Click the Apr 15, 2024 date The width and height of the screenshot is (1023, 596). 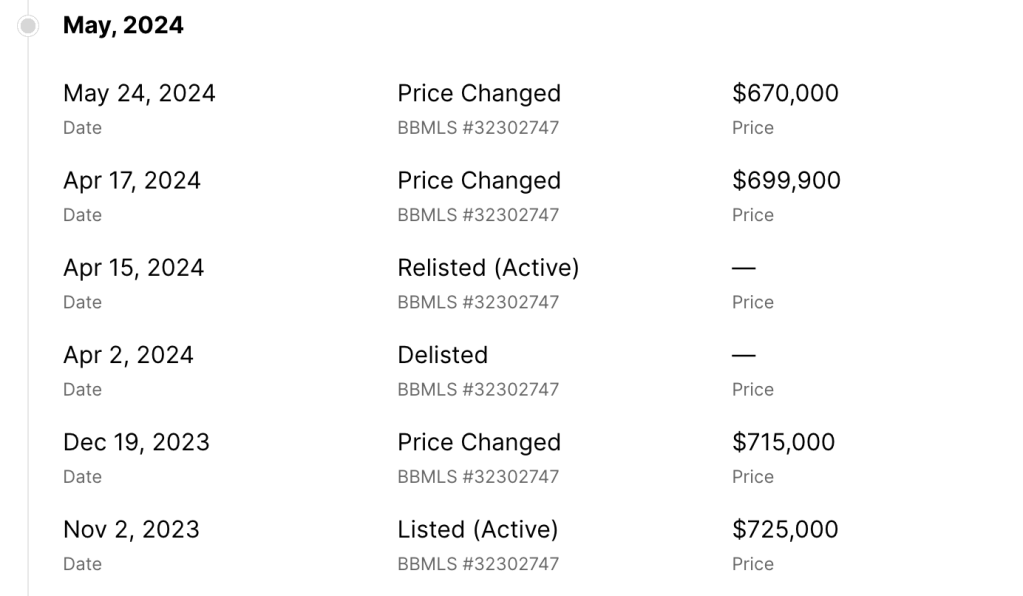tap(133, 268)
